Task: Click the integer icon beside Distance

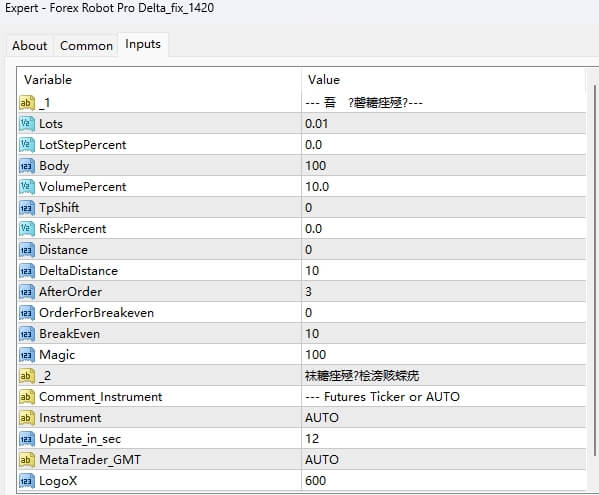Action: pyautogui.click(x=27, y=250)
